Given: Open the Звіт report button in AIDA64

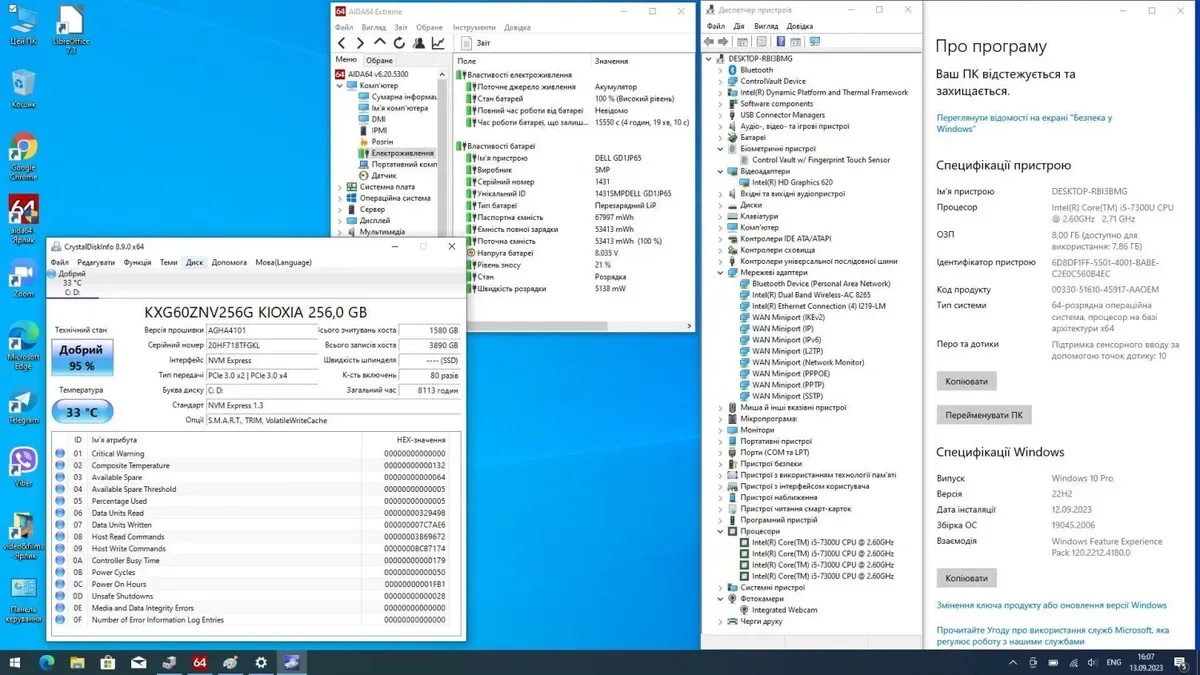Looking at the screenshot, I should pyautogui.click(x=476, y=43).
